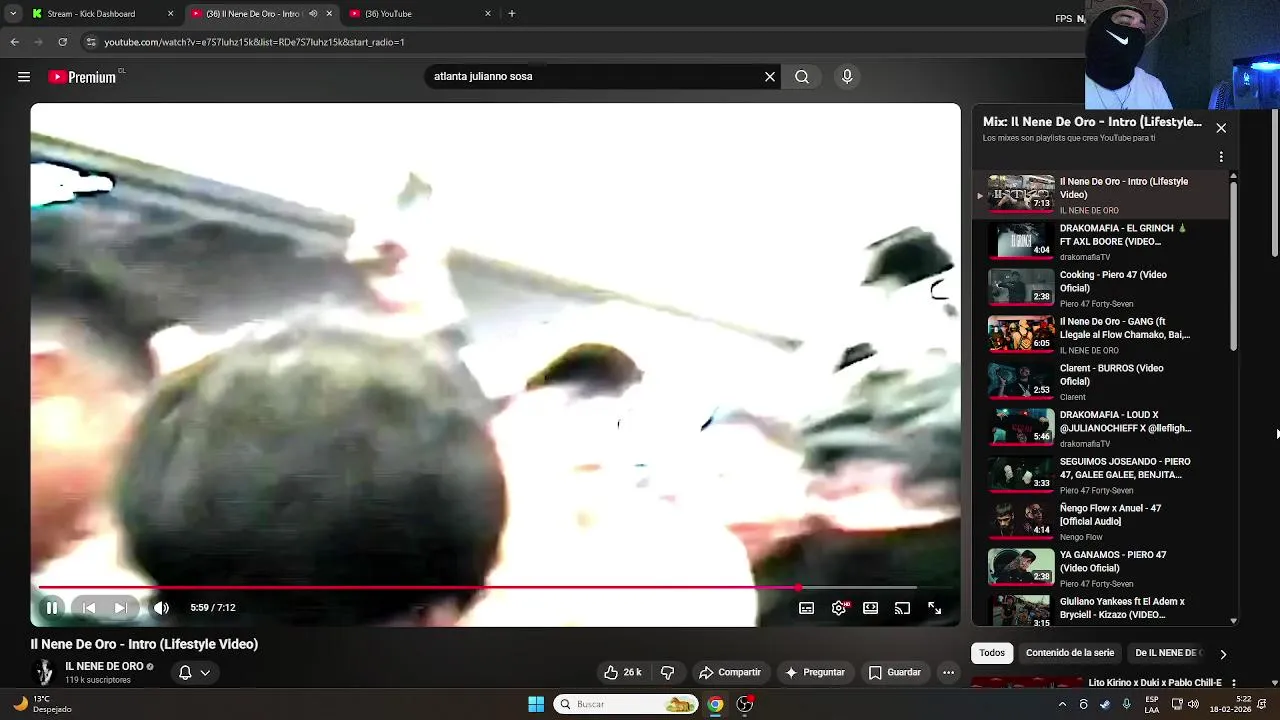1280x720 pixels.
Task: Switch to the '(36) YouTube' browser tab
Action: click(x=420, y=14)
